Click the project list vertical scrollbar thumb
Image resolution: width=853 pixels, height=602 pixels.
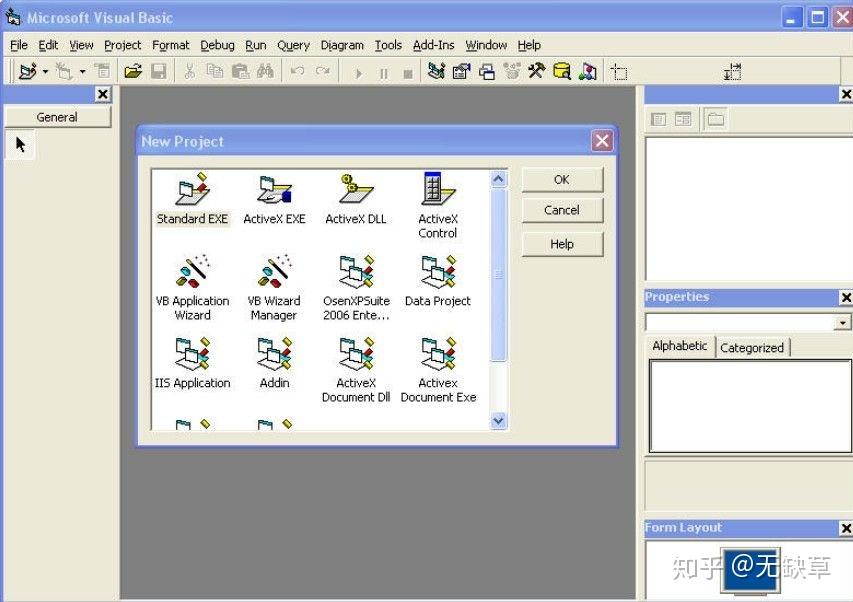point(498,275)
